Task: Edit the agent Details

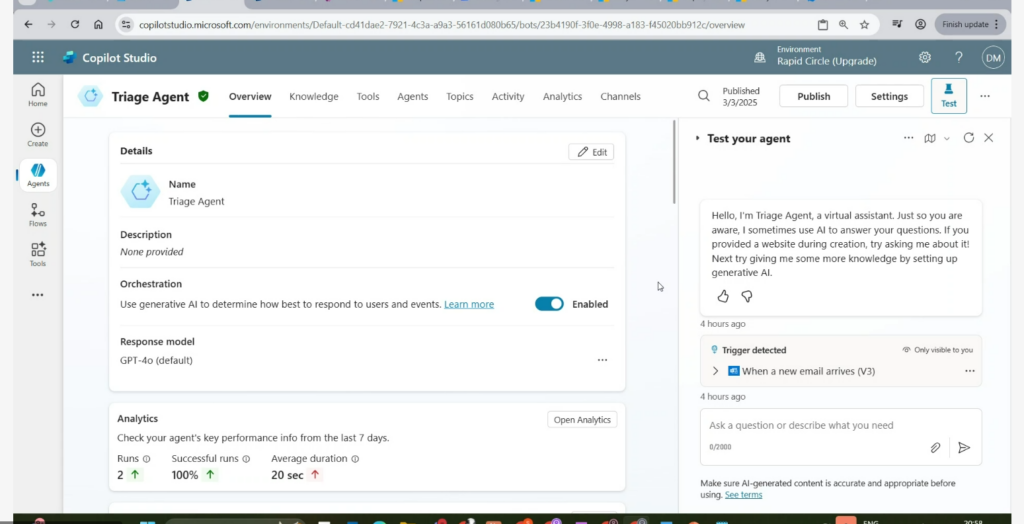Action: [x=592, y=152]
